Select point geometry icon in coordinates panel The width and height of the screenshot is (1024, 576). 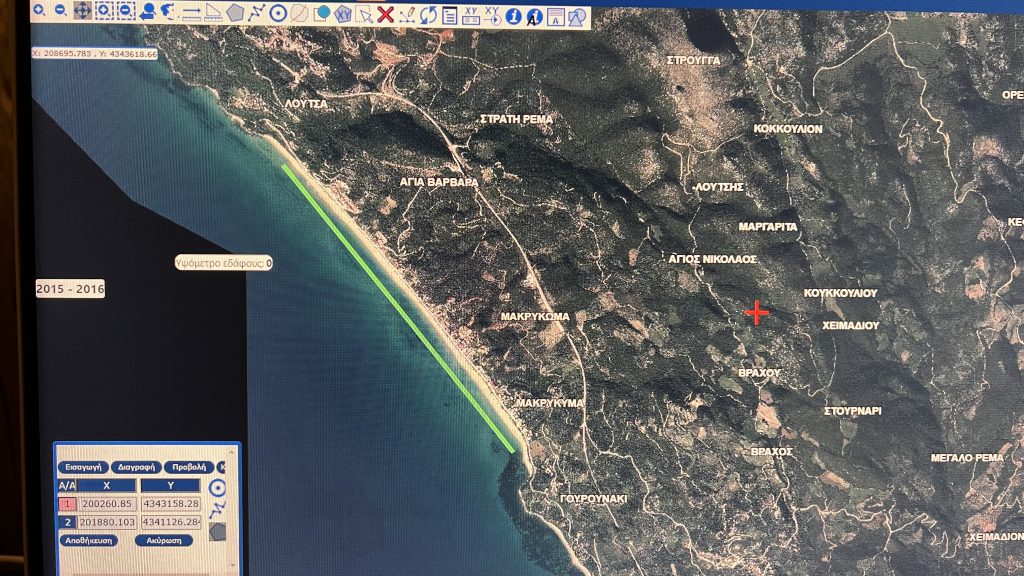click(x=218, y=489)
